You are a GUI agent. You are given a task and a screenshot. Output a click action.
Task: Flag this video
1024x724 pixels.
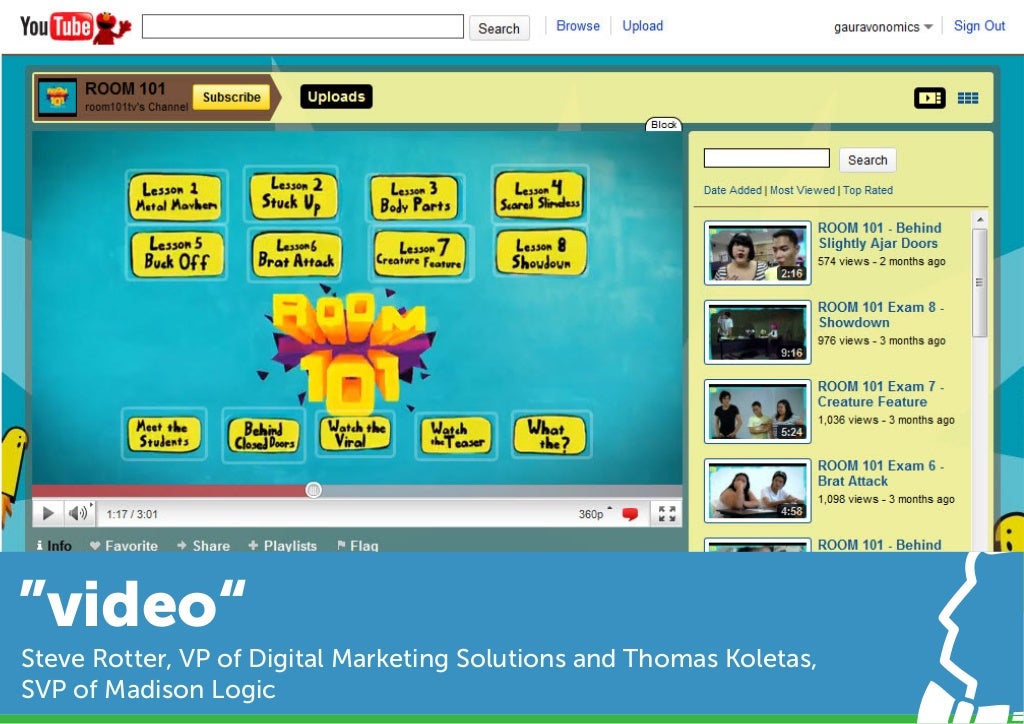[x=357, y=545]
